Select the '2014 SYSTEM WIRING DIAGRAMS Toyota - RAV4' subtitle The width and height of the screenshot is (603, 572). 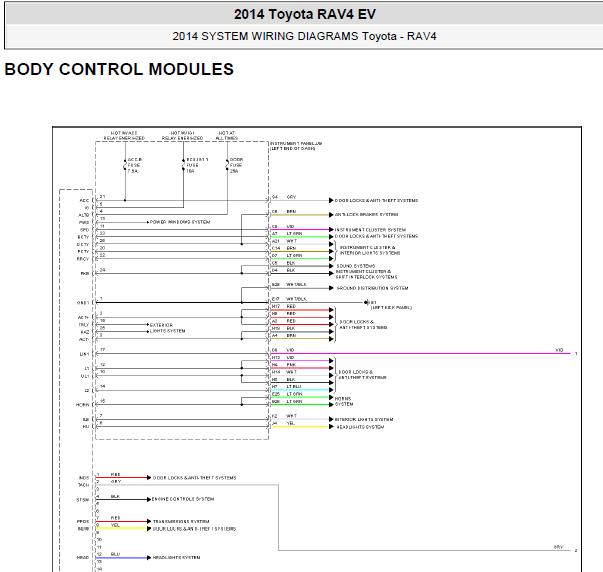click(x=304, y=36)
